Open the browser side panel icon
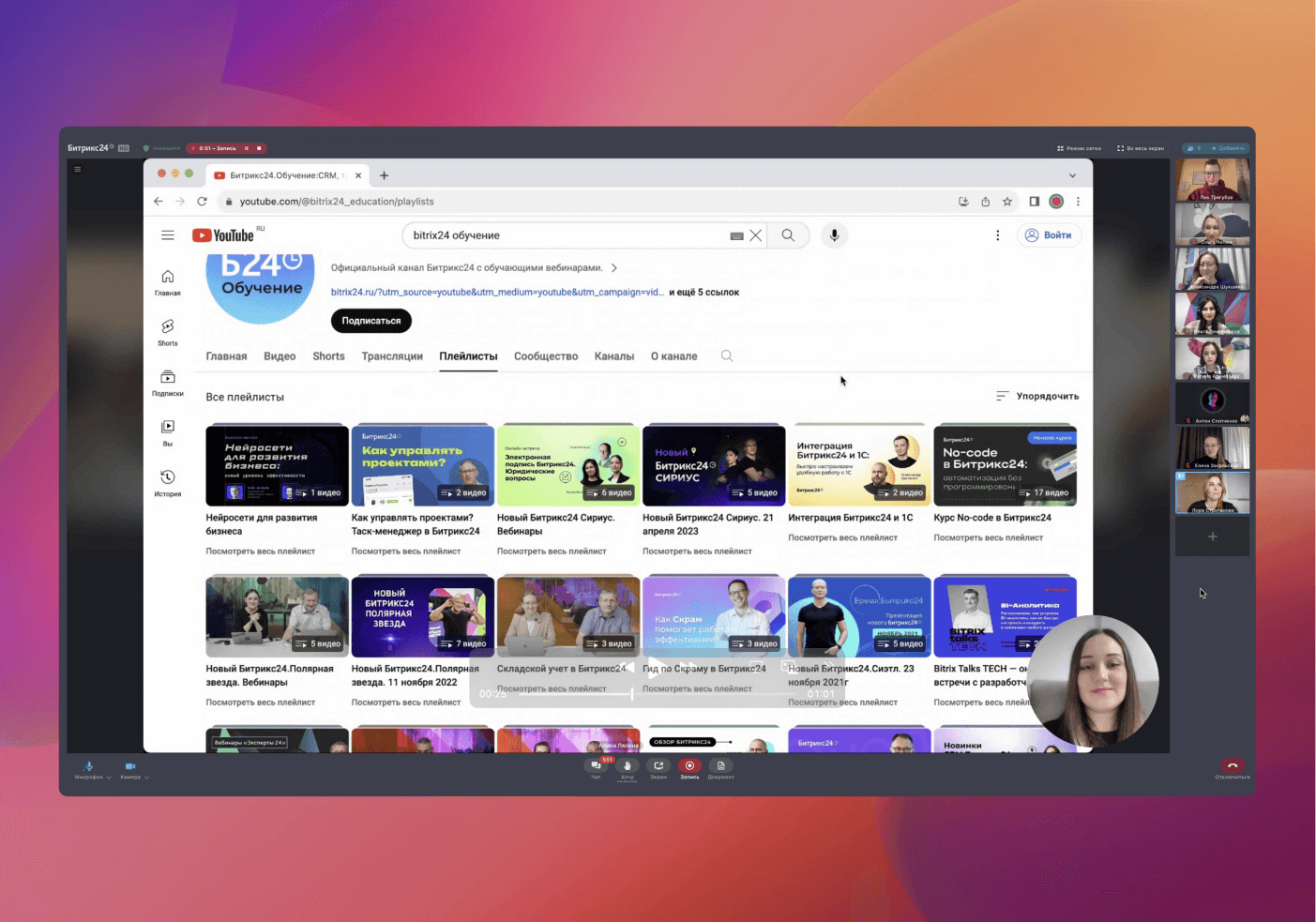The height and width of the screenshot is (922, 1316). coord(1034,202)
